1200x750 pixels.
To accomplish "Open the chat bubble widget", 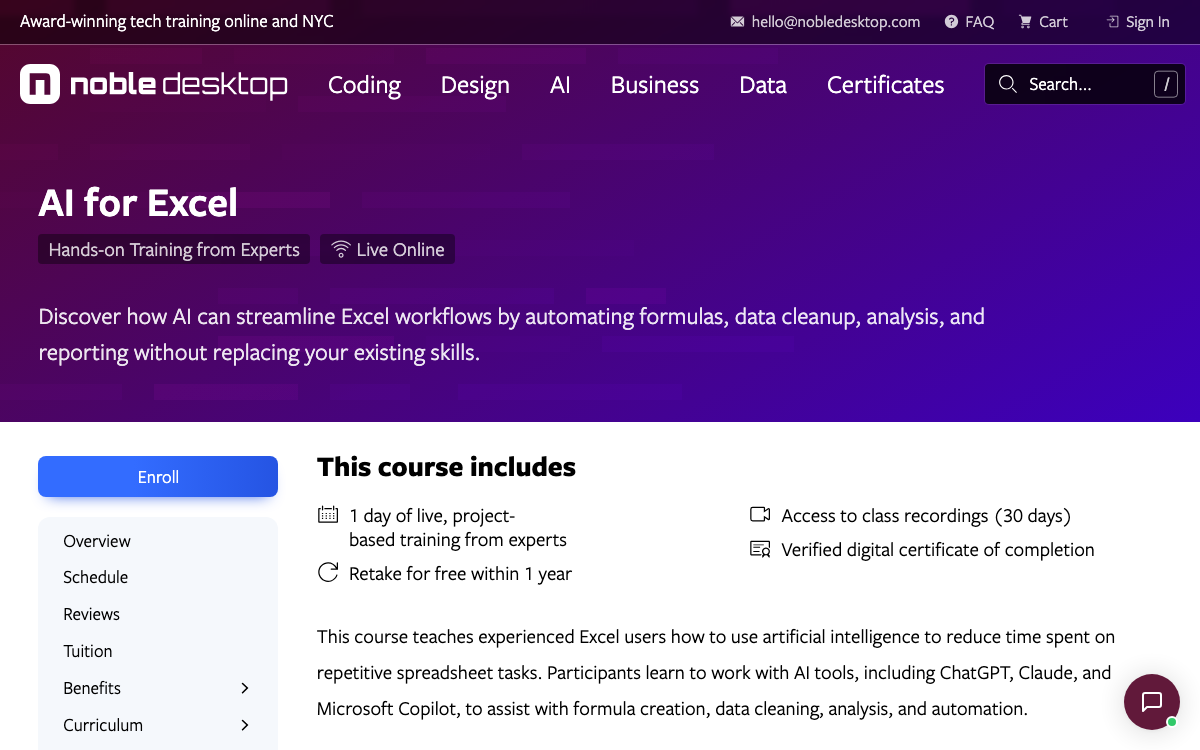I will [1152, 701].
